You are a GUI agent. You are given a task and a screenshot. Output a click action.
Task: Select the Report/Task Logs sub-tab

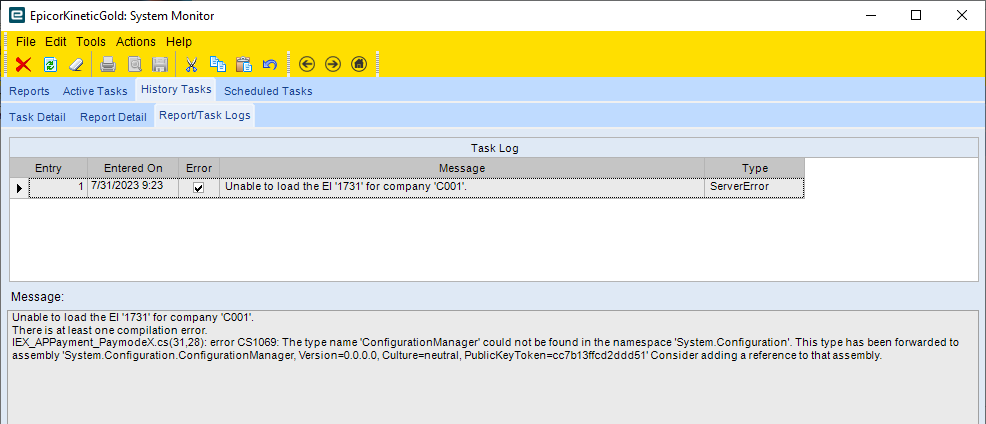click(x=205, y=115)
